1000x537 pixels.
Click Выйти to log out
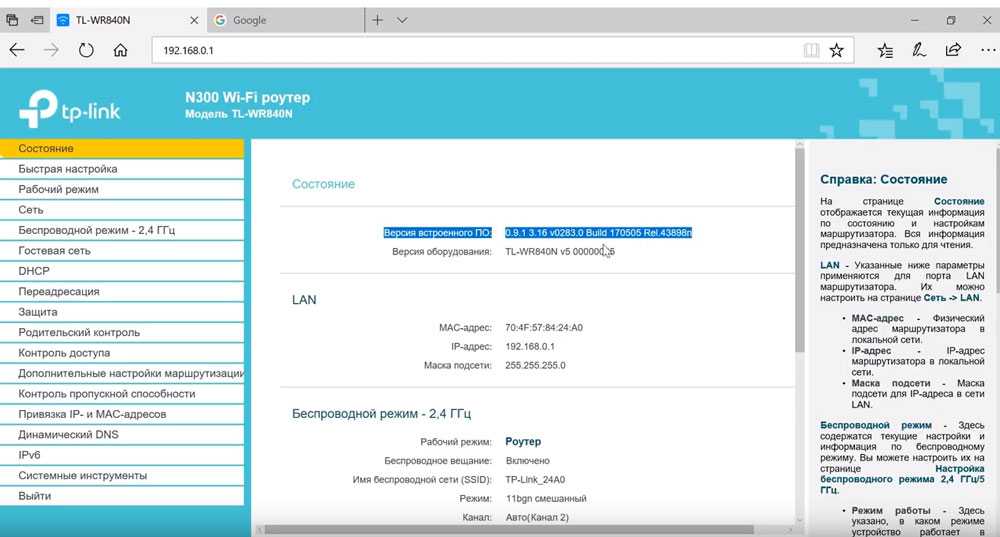[34, 496]
